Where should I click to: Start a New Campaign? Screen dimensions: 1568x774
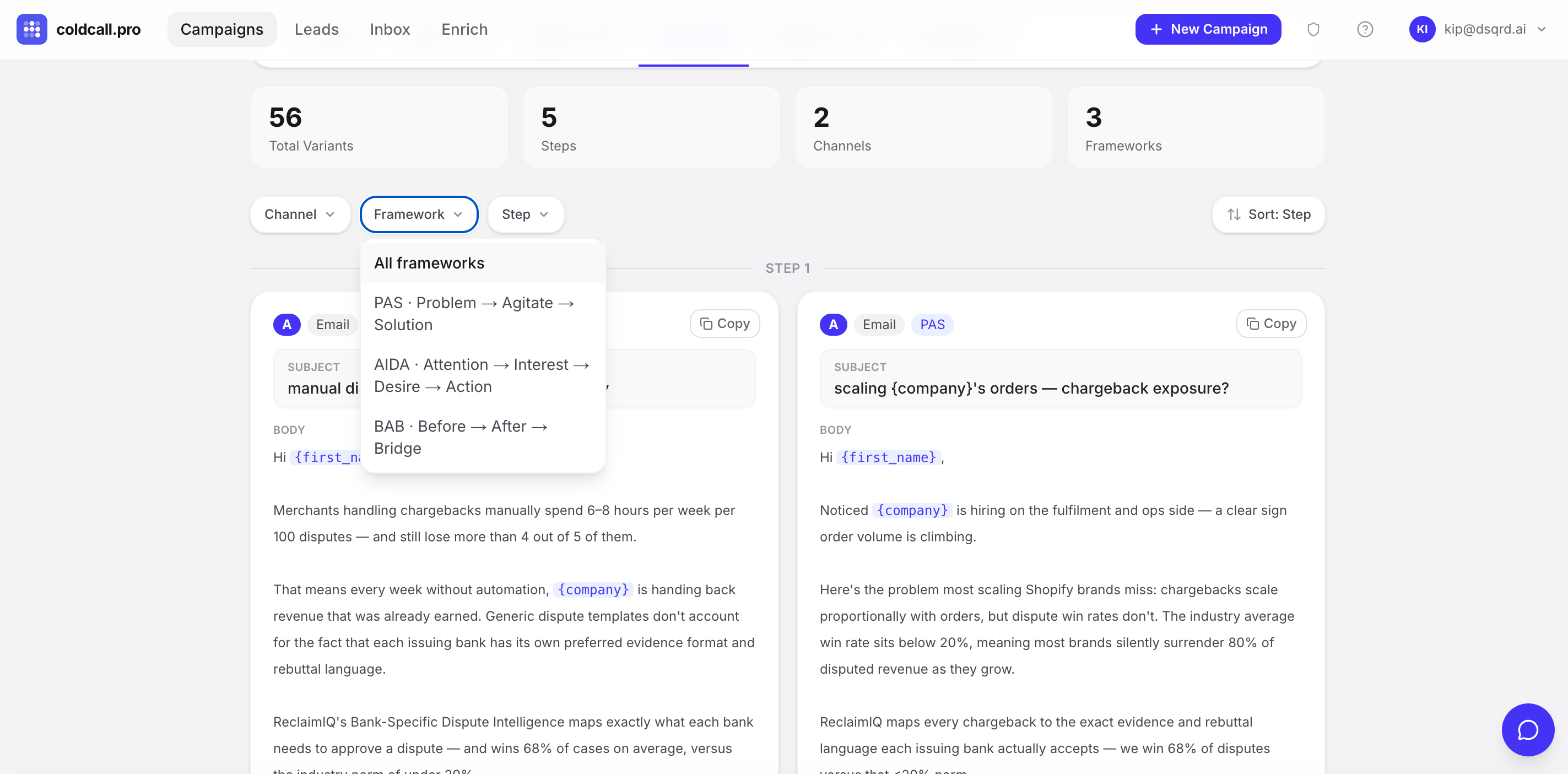pos(1208,29)
